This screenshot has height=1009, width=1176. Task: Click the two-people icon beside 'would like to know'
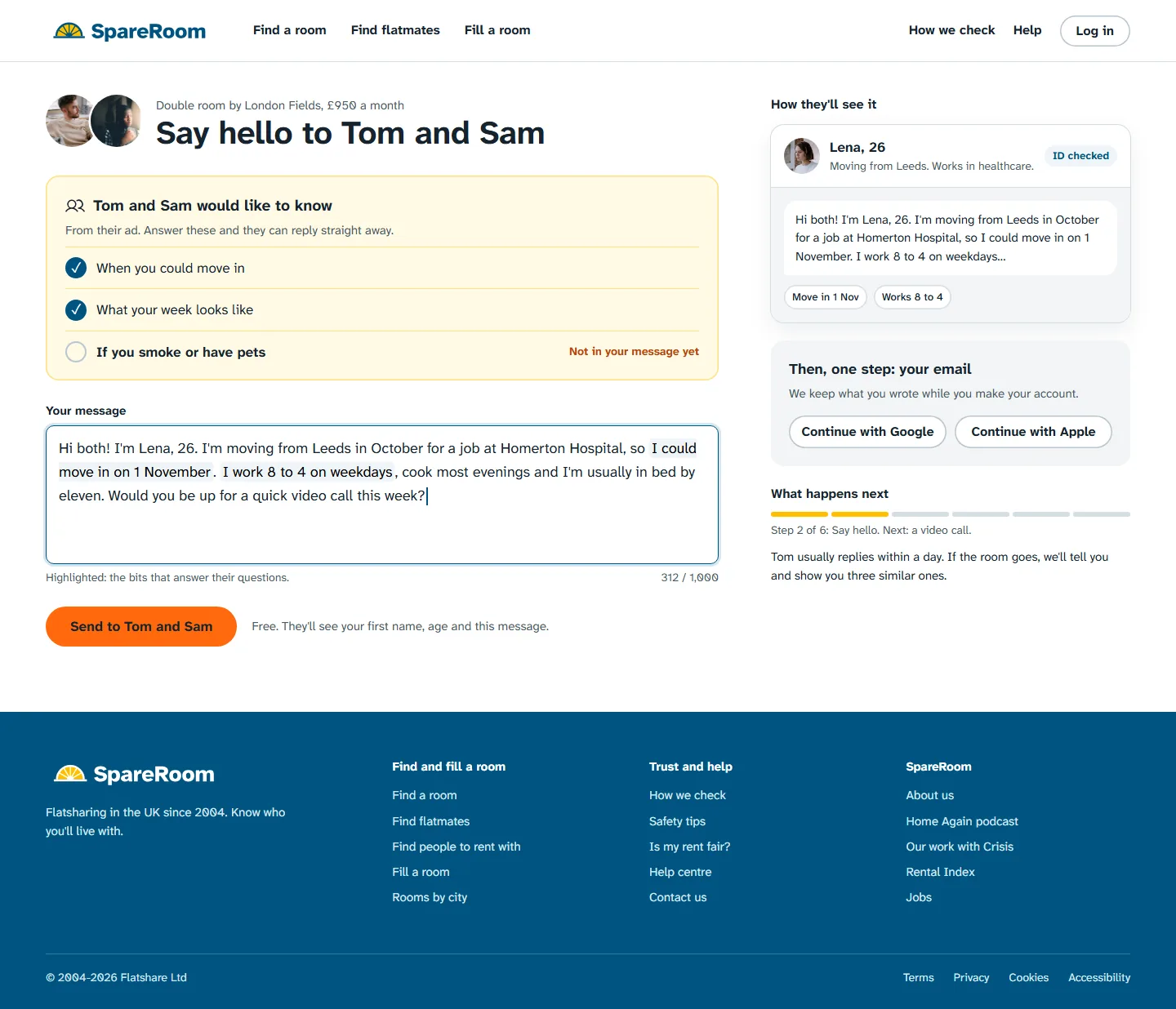75,206
